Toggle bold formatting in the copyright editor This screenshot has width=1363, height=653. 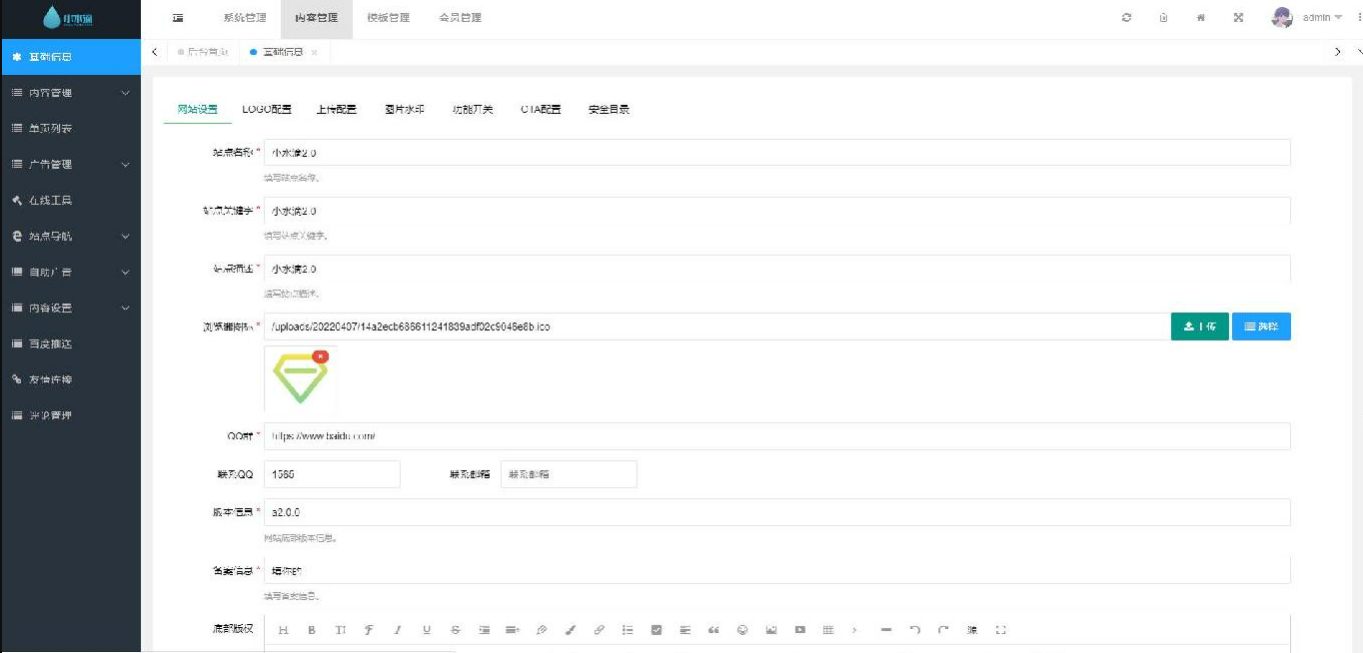312,630
